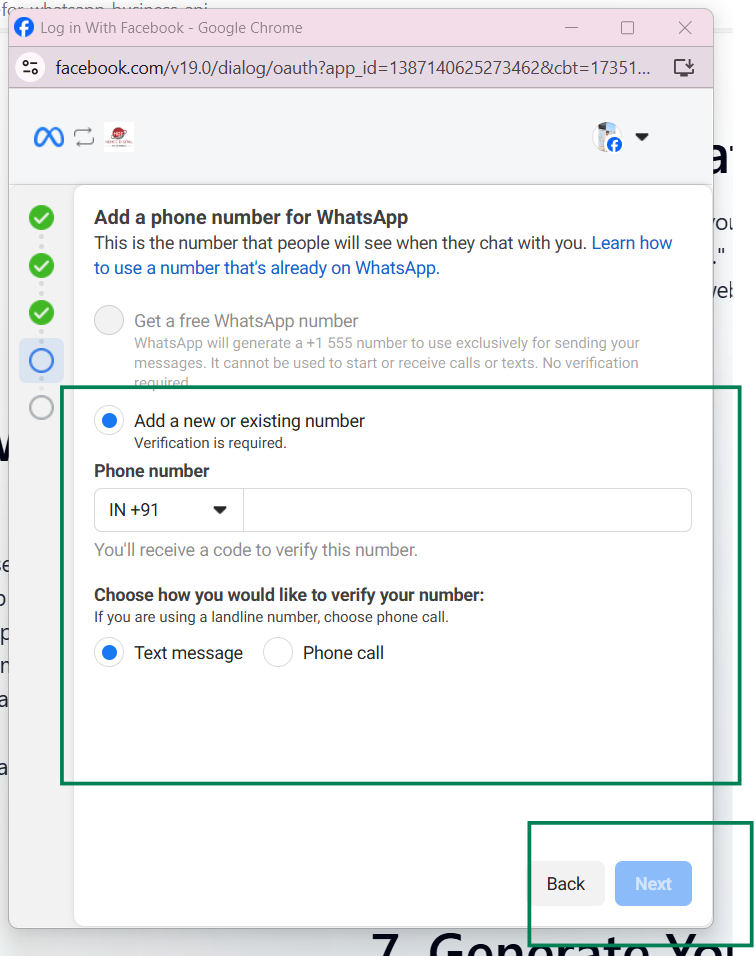This screenshot has height=956, width=754.
Task: Expand the account dropdown arrow beside avatar
Action: pos(641,137)
